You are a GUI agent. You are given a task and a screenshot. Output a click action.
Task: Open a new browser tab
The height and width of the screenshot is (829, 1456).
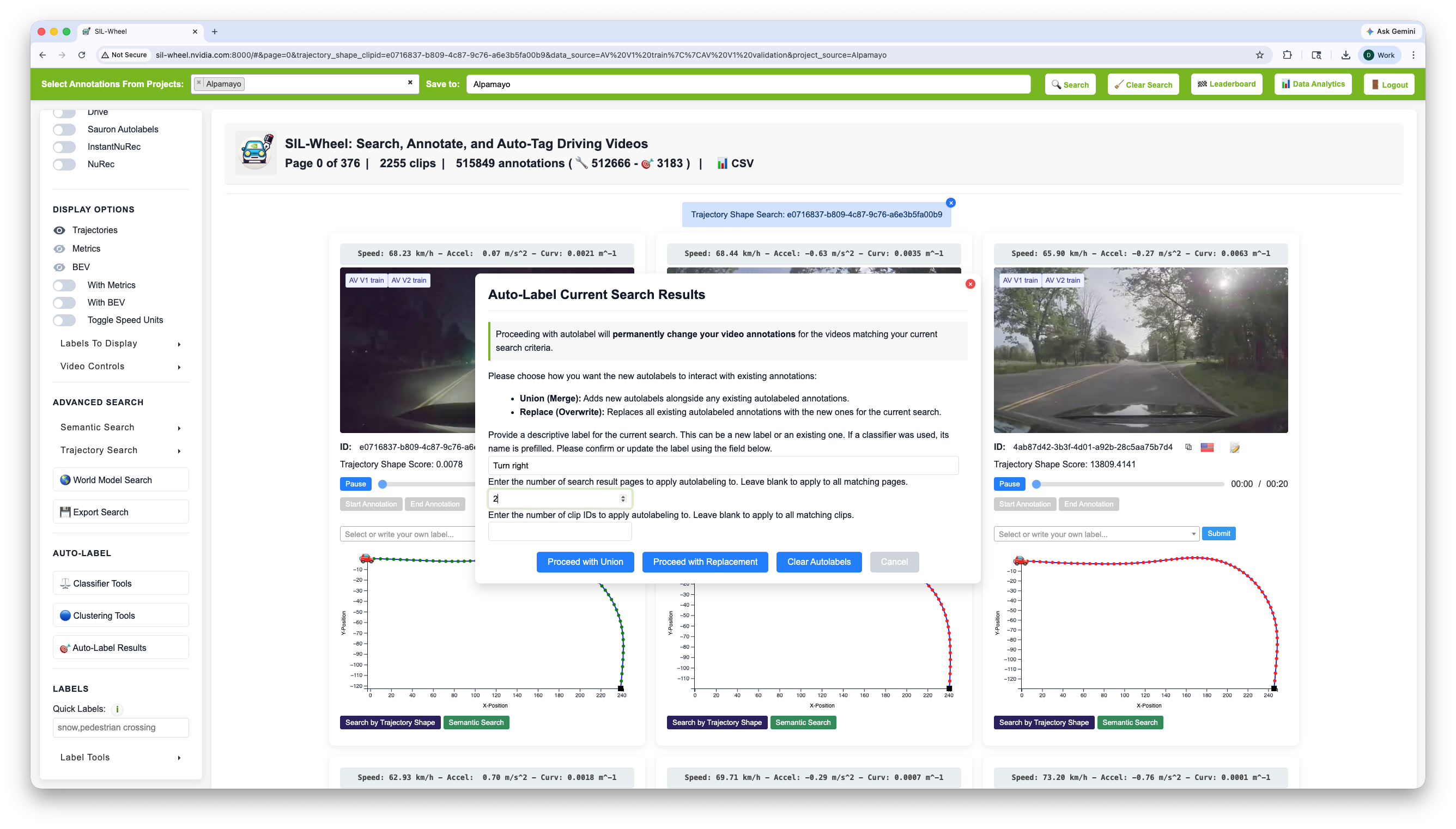click(215, 31)
